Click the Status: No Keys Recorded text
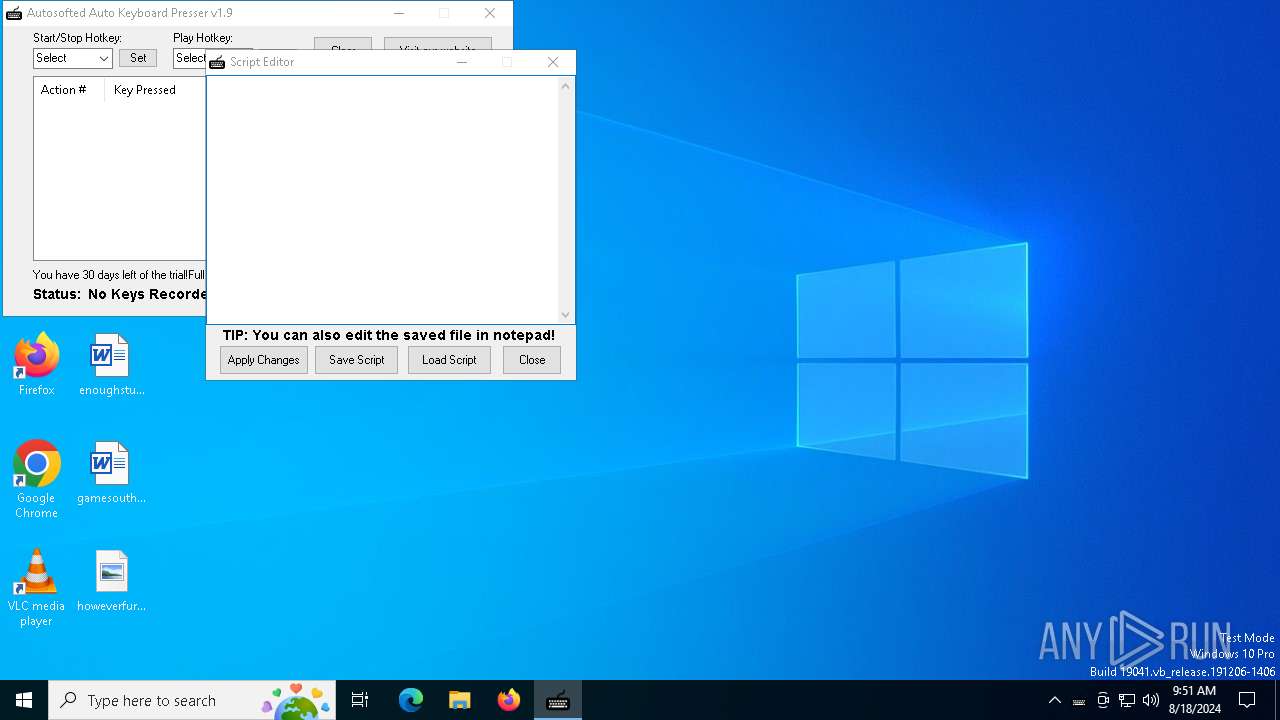Viewport: 1280px width, 720px height. [119, 294]
